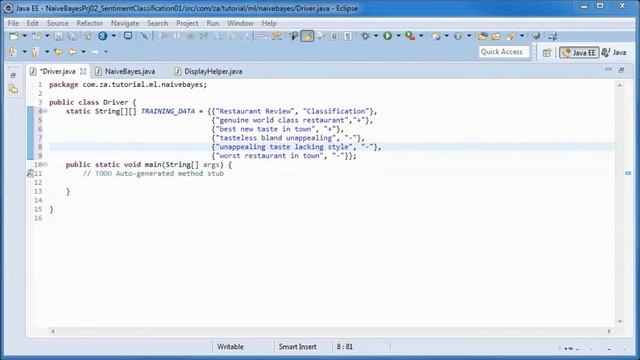Image resolution: width=640 pixels, height=360 pixels.
Task: Click the New file wizard icon
Action: point(13,36)
